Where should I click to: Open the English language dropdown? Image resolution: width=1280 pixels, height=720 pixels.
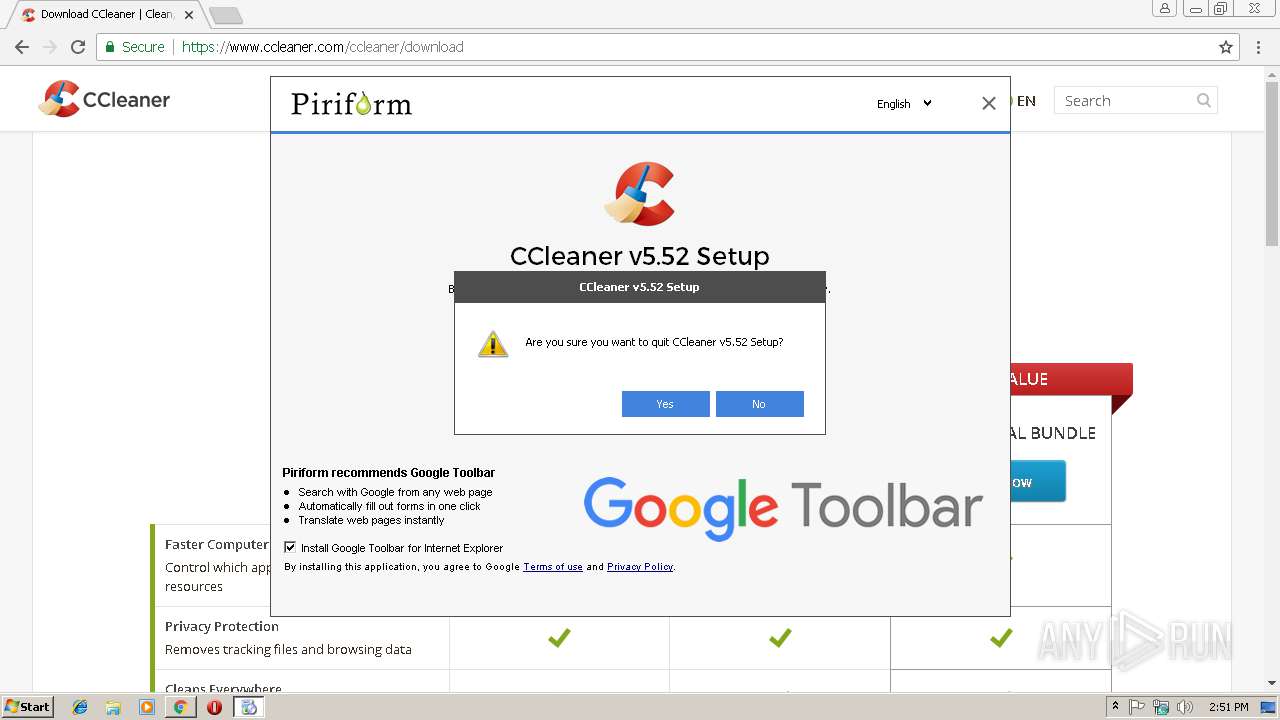[904, 104]
